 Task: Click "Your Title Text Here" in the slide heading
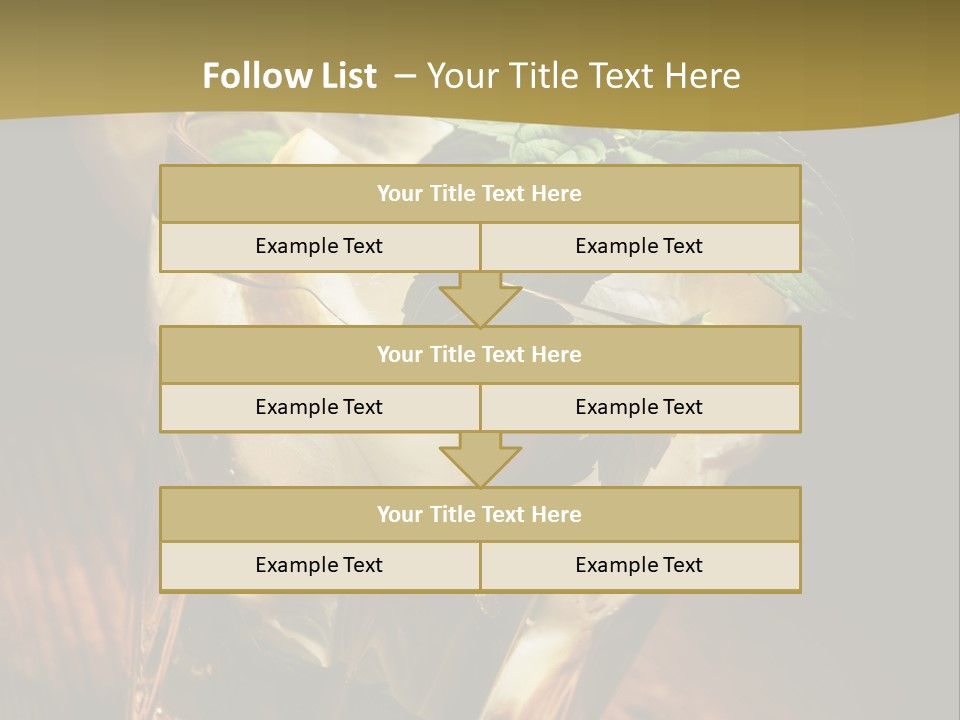[x=583, y=76]
